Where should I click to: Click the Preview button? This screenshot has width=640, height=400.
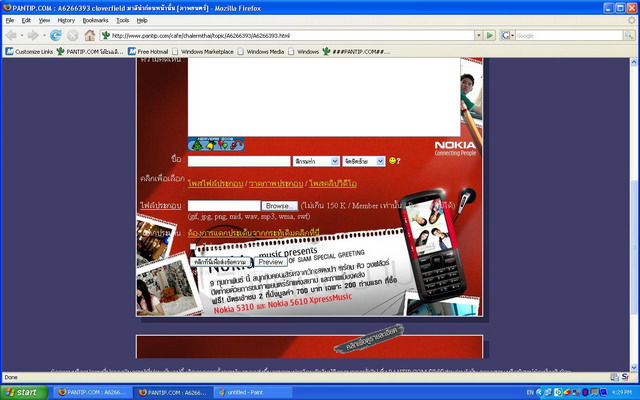(x=271, y=262)
